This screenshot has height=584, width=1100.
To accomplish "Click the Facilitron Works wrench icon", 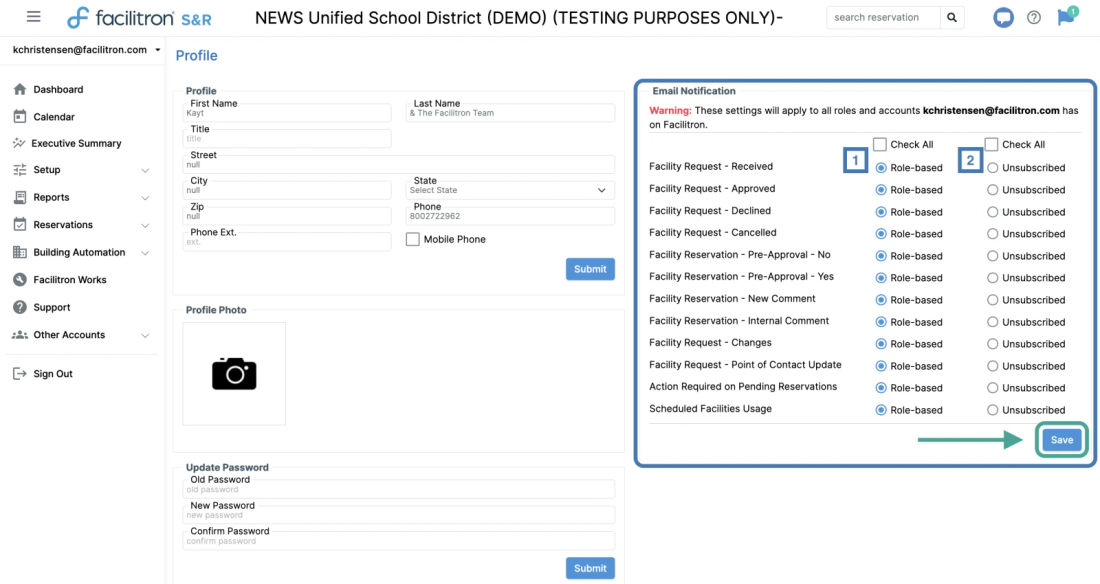I will [x=20, y=279].
